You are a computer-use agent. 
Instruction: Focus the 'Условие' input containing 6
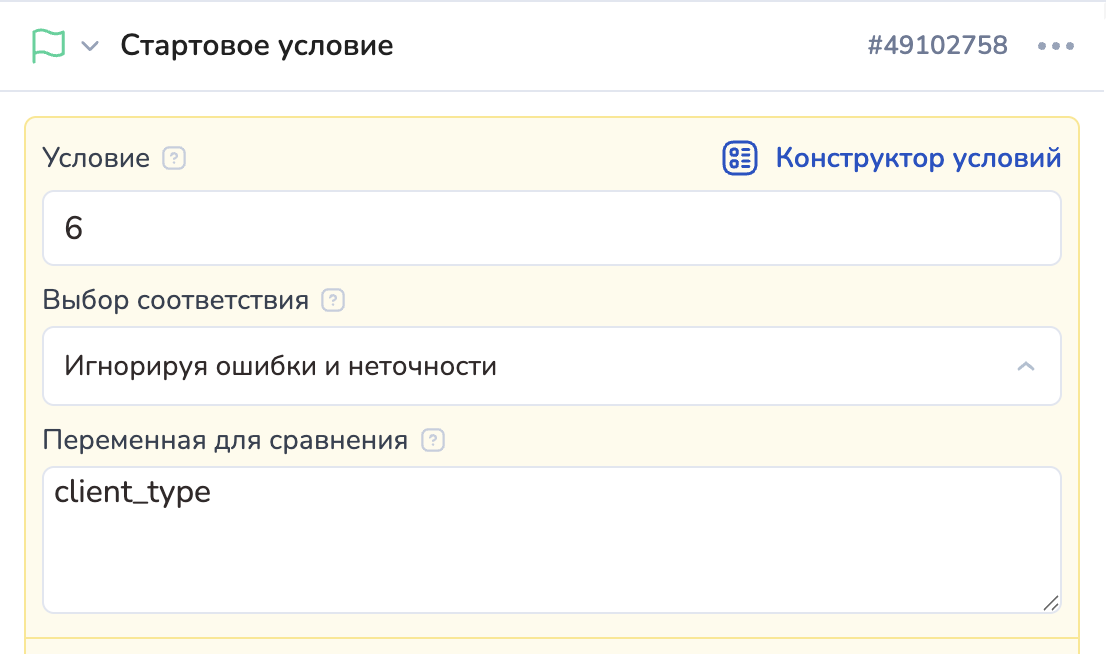pos(552,228)
